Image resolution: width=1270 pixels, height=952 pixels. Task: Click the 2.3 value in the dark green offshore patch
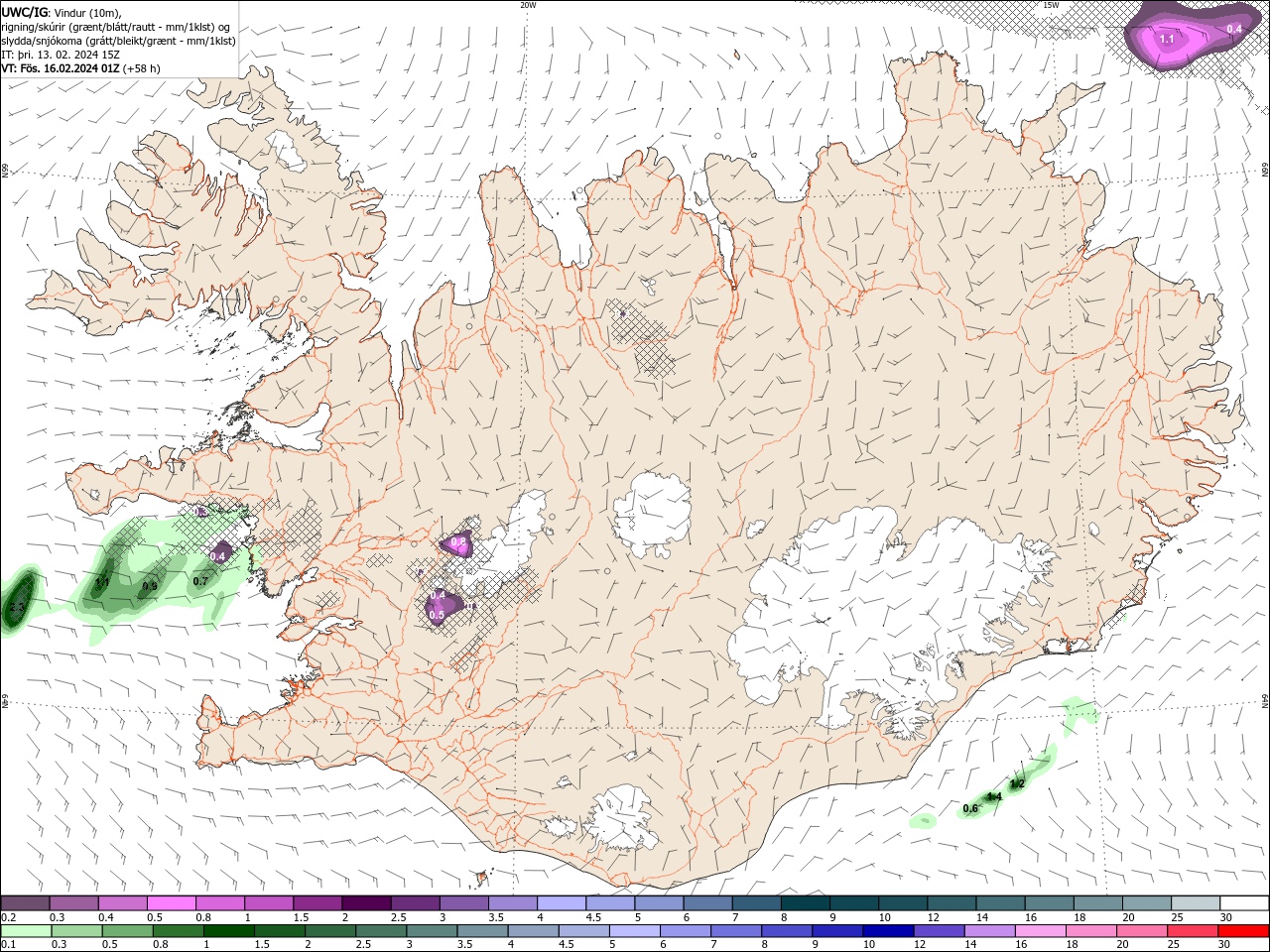click(x=16, y=607)
